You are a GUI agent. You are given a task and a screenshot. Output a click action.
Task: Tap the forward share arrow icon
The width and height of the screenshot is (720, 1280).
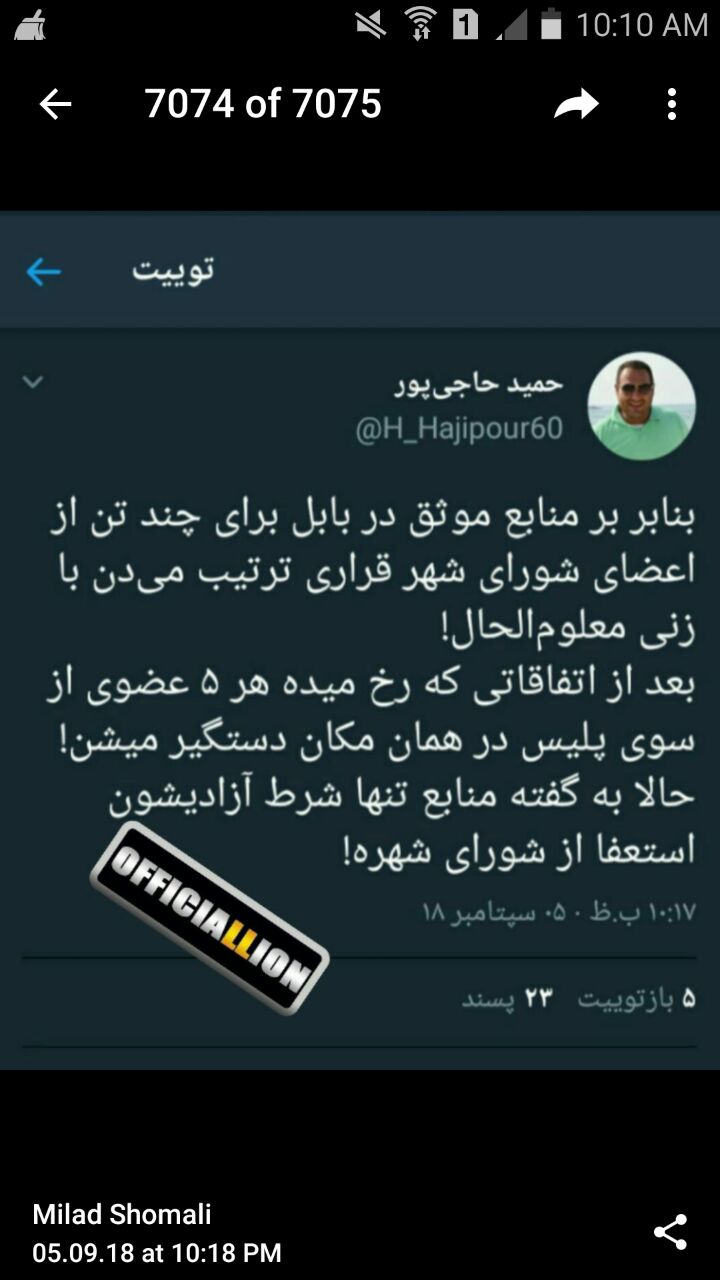576,104
